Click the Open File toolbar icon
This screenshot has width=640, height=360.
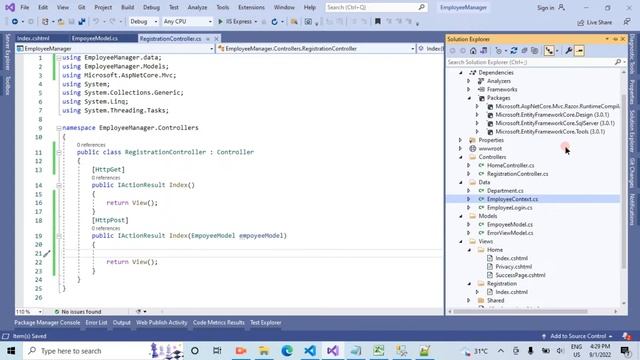61,22
